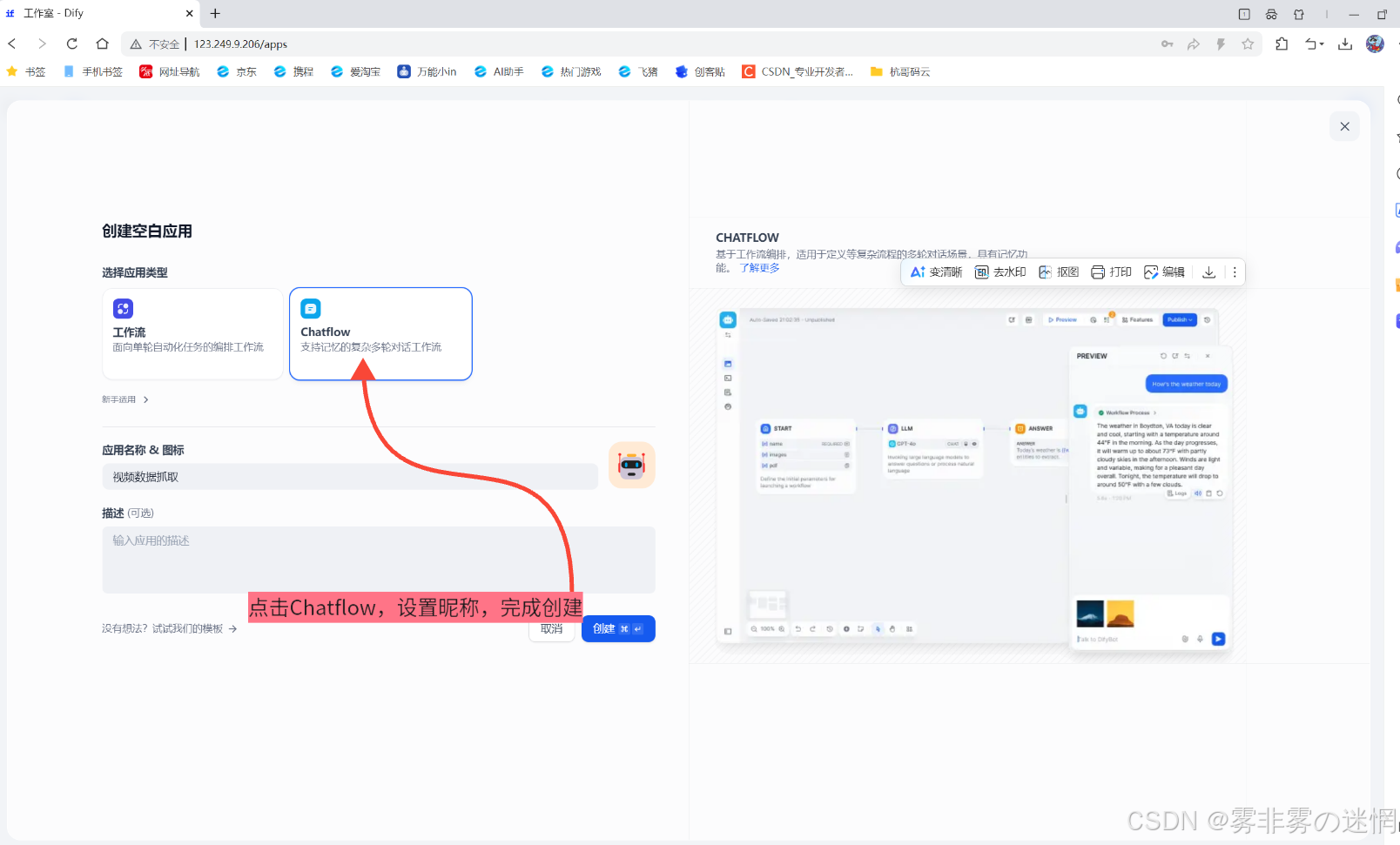
Task: Open the extensions puzzle icon
Action: 1282,44
